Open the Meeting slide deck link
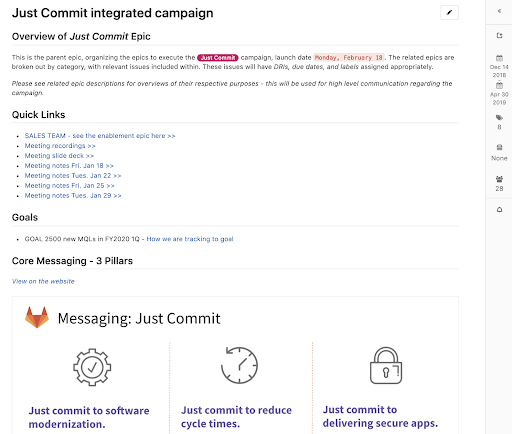 click(59, 156)
